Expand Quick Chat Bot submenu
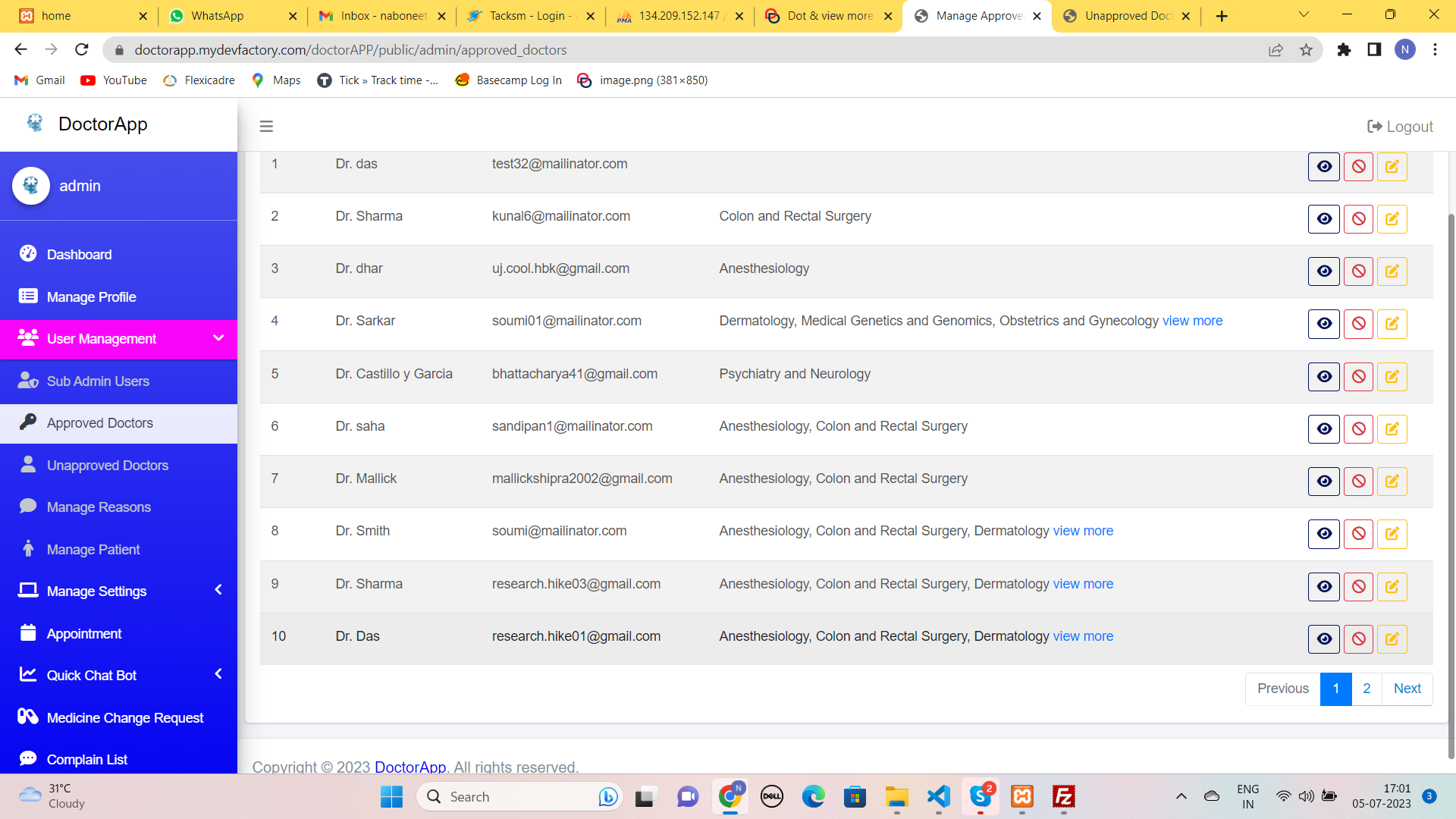 coord(218,674)
